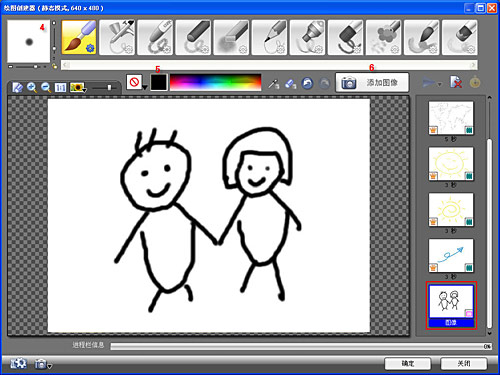Open the preferences gear icon at bottom left

click(18, 363)
